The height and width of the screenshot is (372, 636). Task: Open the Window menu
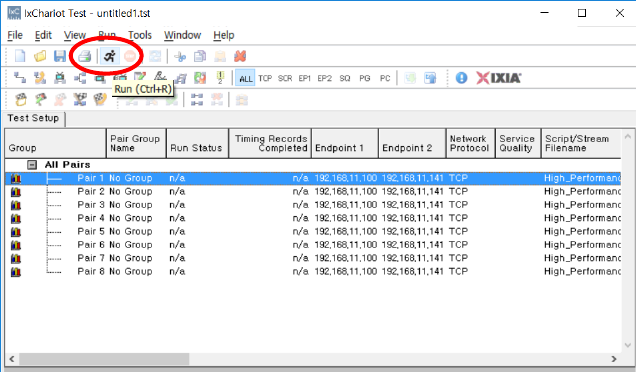pyautogui.click(x=182, y=35)
